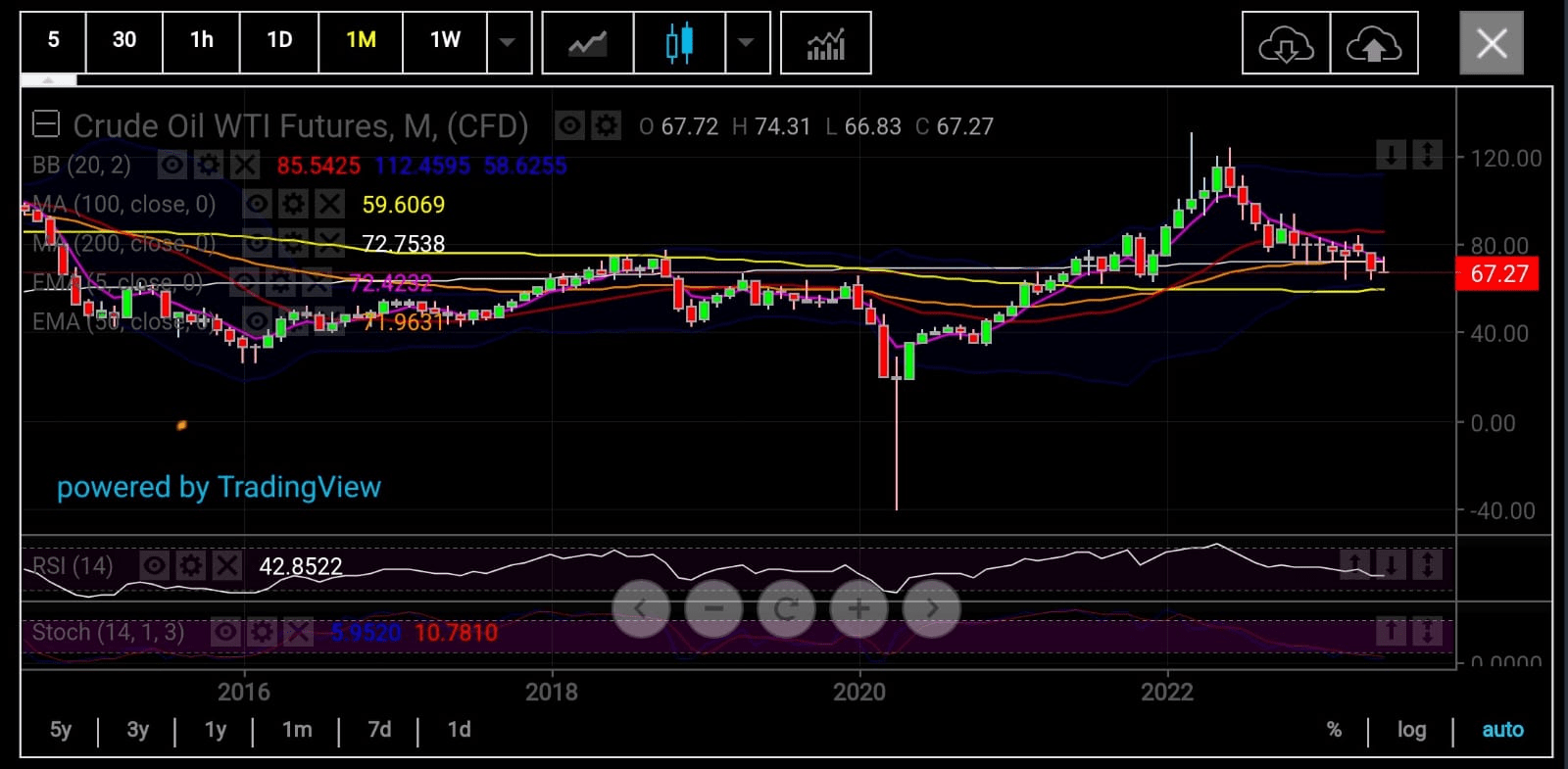The height and width of the screenshot is (769, 1568).
Task: Switch to the 1h timeframe
Action: 202,42
